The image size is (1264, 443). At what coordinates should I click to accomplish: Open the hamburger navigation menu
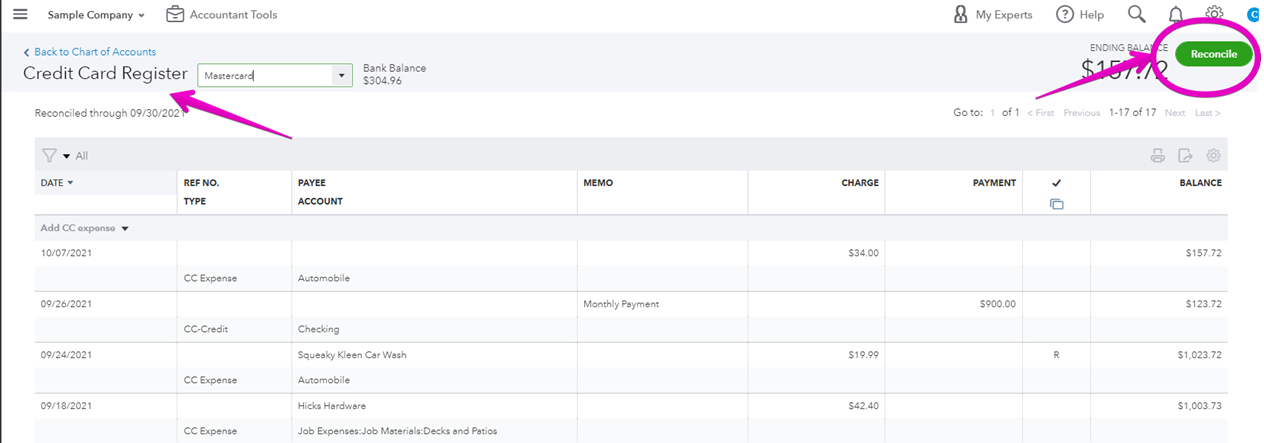20,14
